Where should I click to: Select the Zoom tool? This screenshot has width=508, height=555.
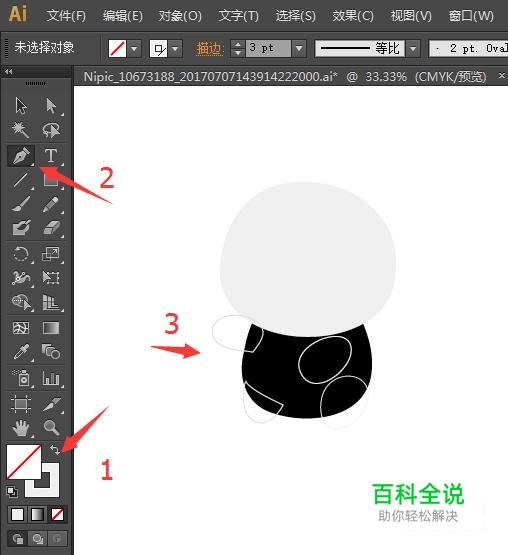pos(51,428)
